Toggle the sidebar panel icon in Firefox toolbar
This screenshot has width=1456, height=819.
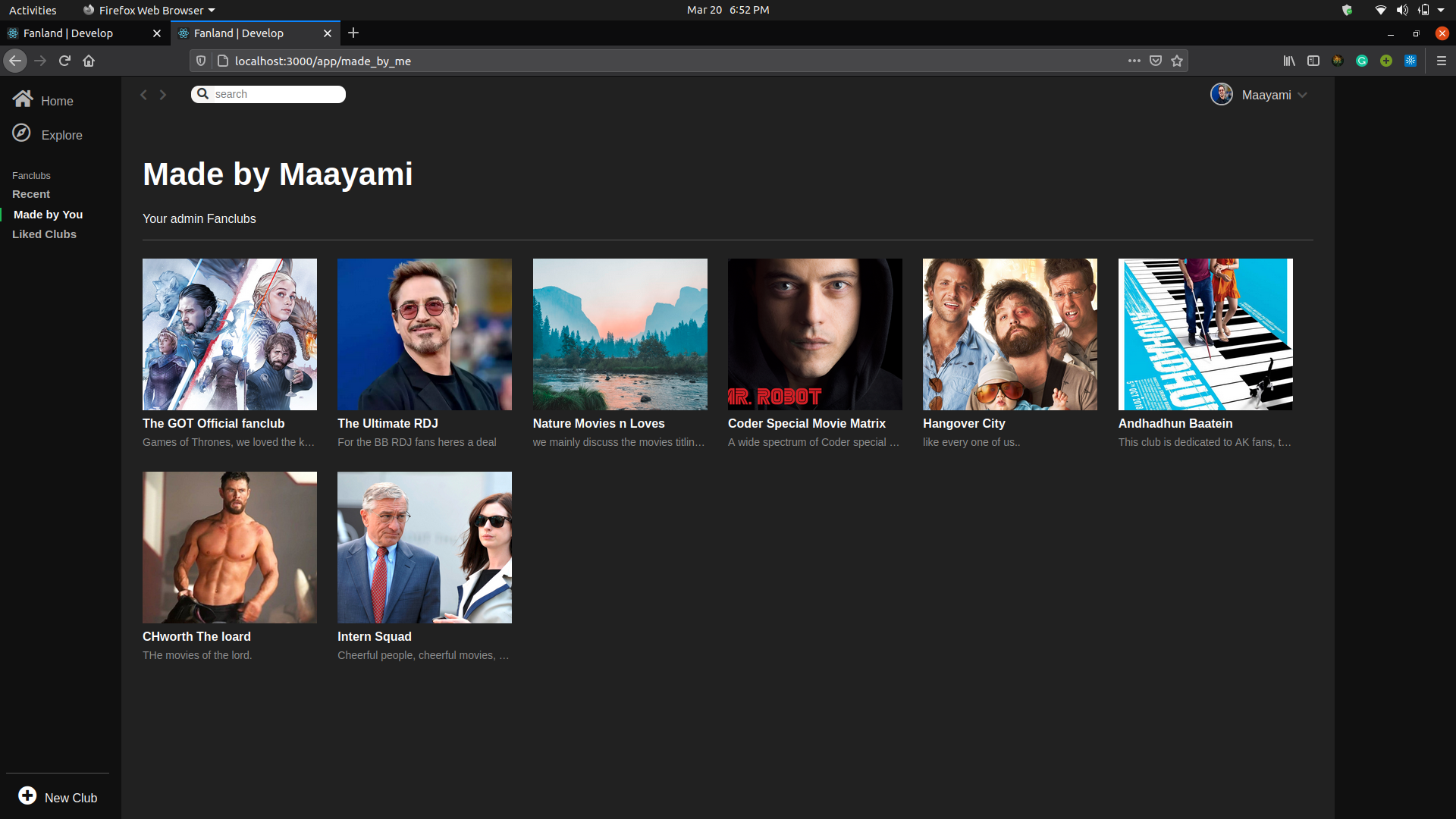point(1313,61)
